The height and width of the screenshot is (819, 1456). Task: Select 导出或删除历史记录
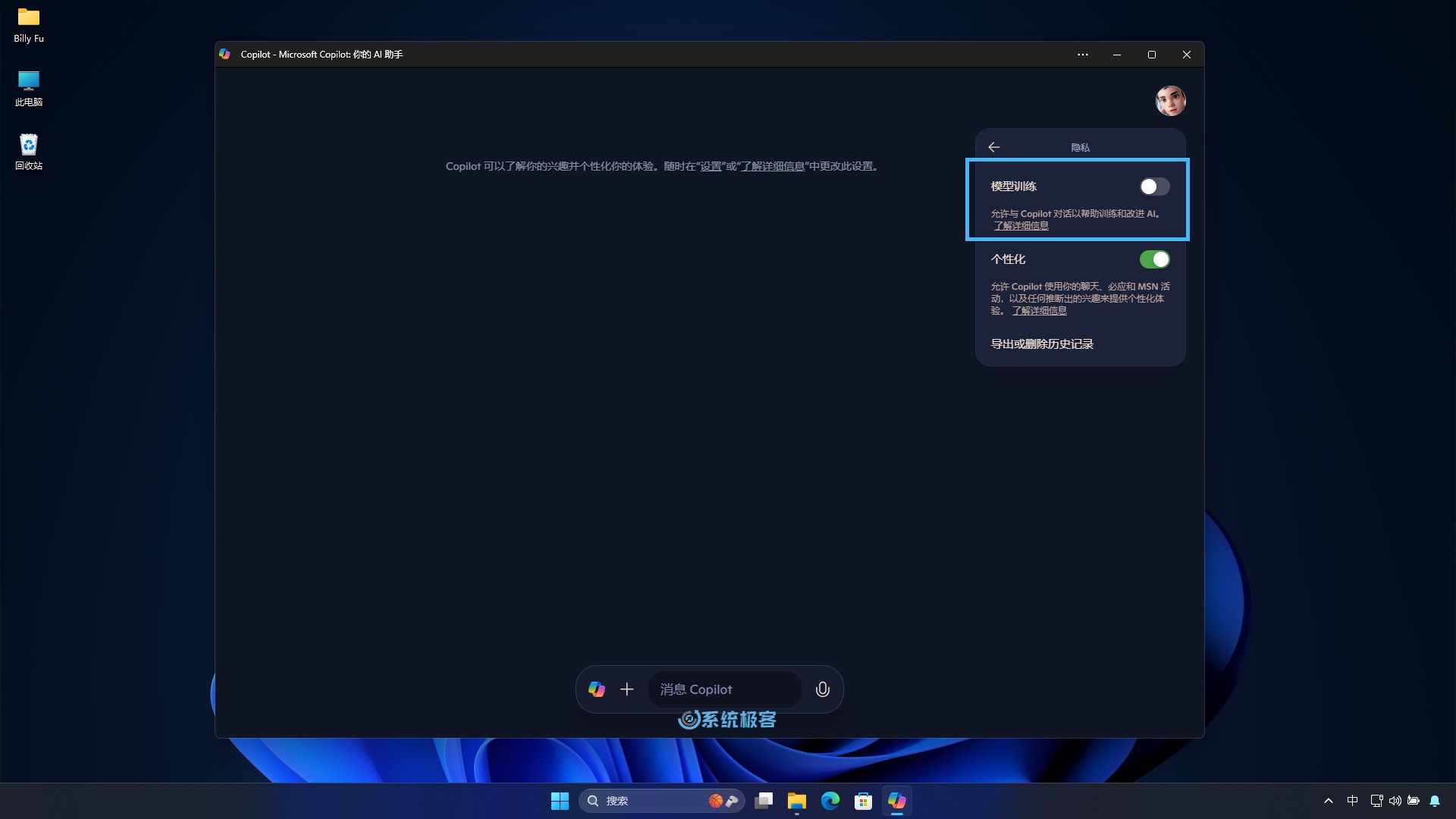coord(1042,344)
